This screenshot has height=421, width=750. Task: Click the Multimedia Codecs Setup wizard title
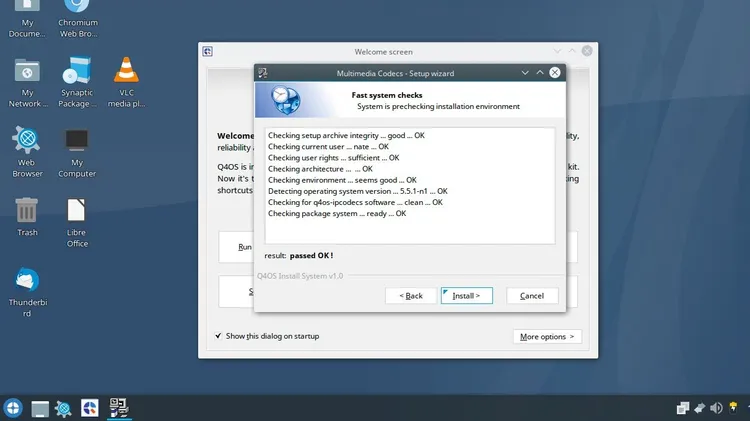pyautogui.click(x=395, y=73)
